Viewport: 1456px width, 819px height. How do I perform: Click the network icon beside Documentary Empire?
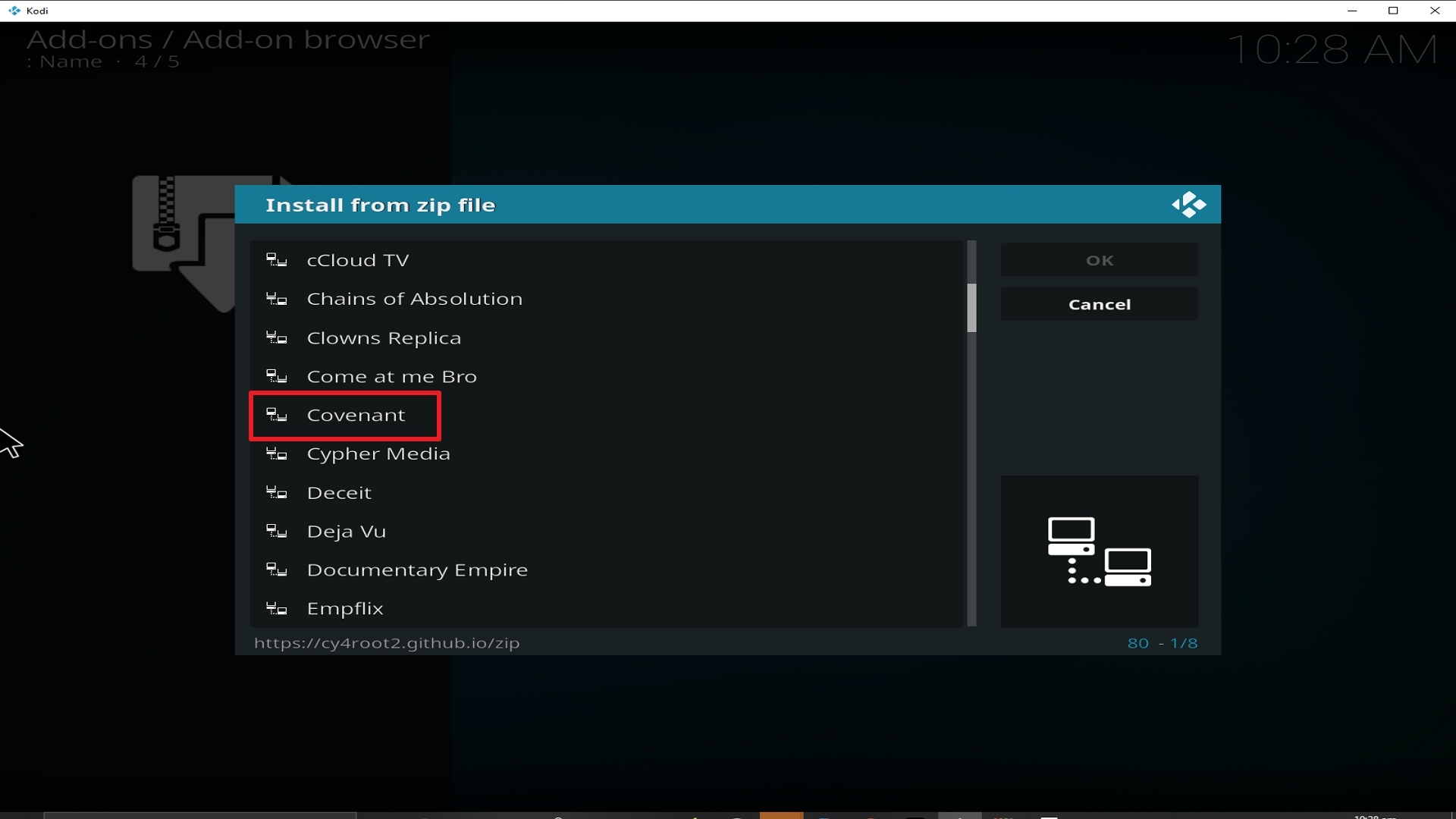[277, 570]
